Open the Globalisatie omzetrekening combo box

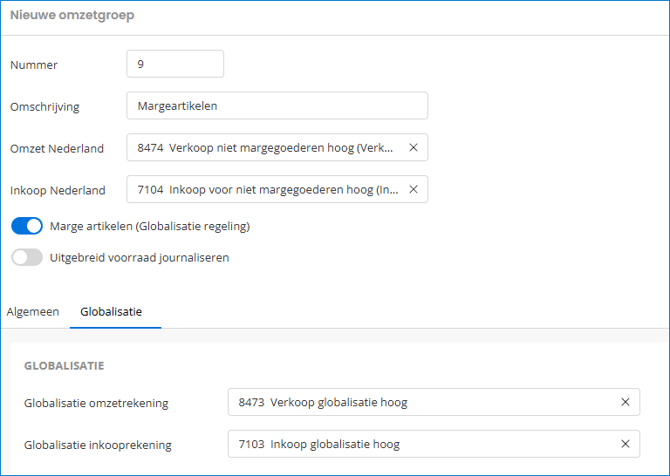coord(420,402)
